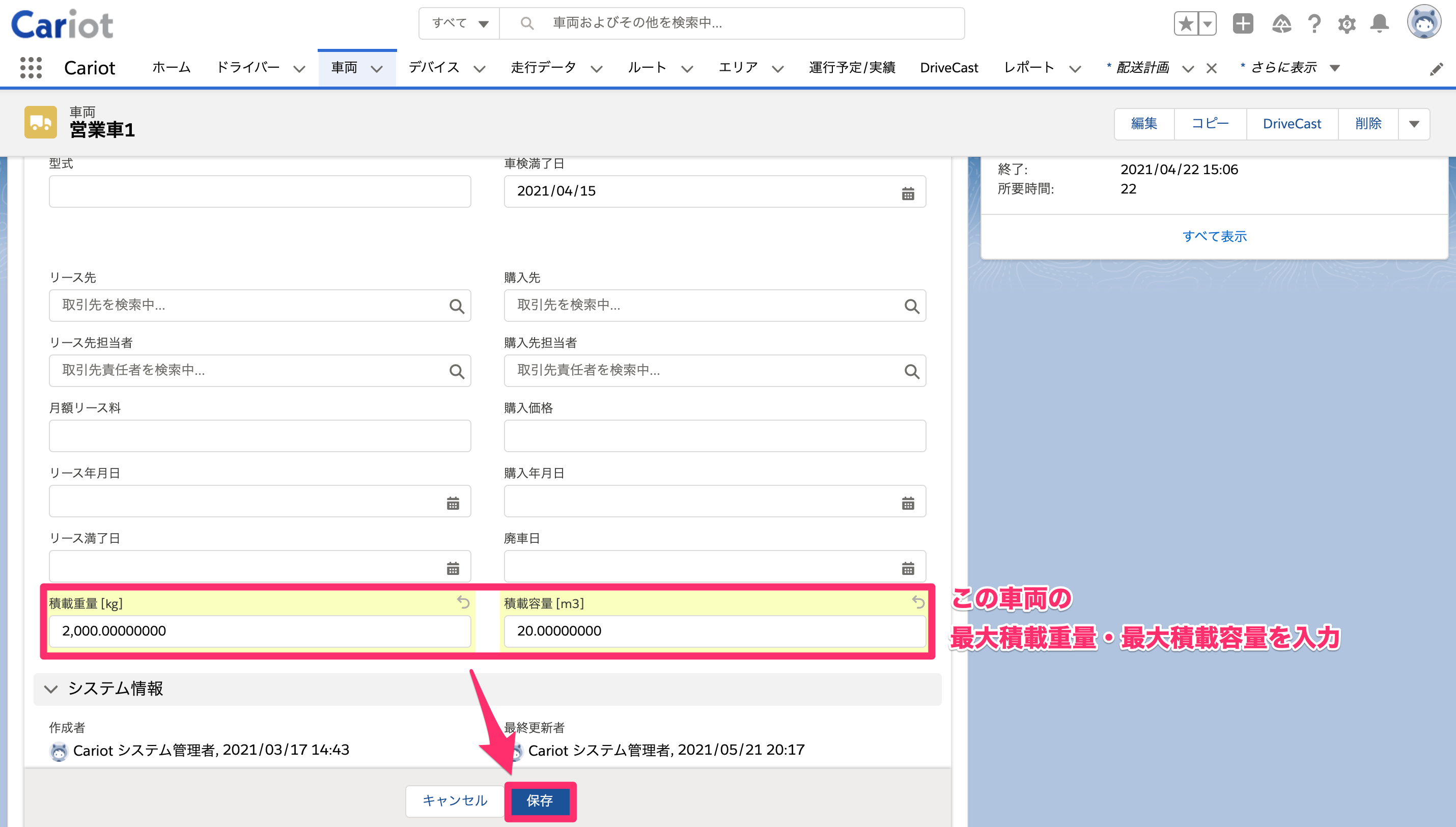The height and width of the screenshot is (827, 1456).
Task: Open the more record actions dropdown
Action: click(x=1413, y=124)
